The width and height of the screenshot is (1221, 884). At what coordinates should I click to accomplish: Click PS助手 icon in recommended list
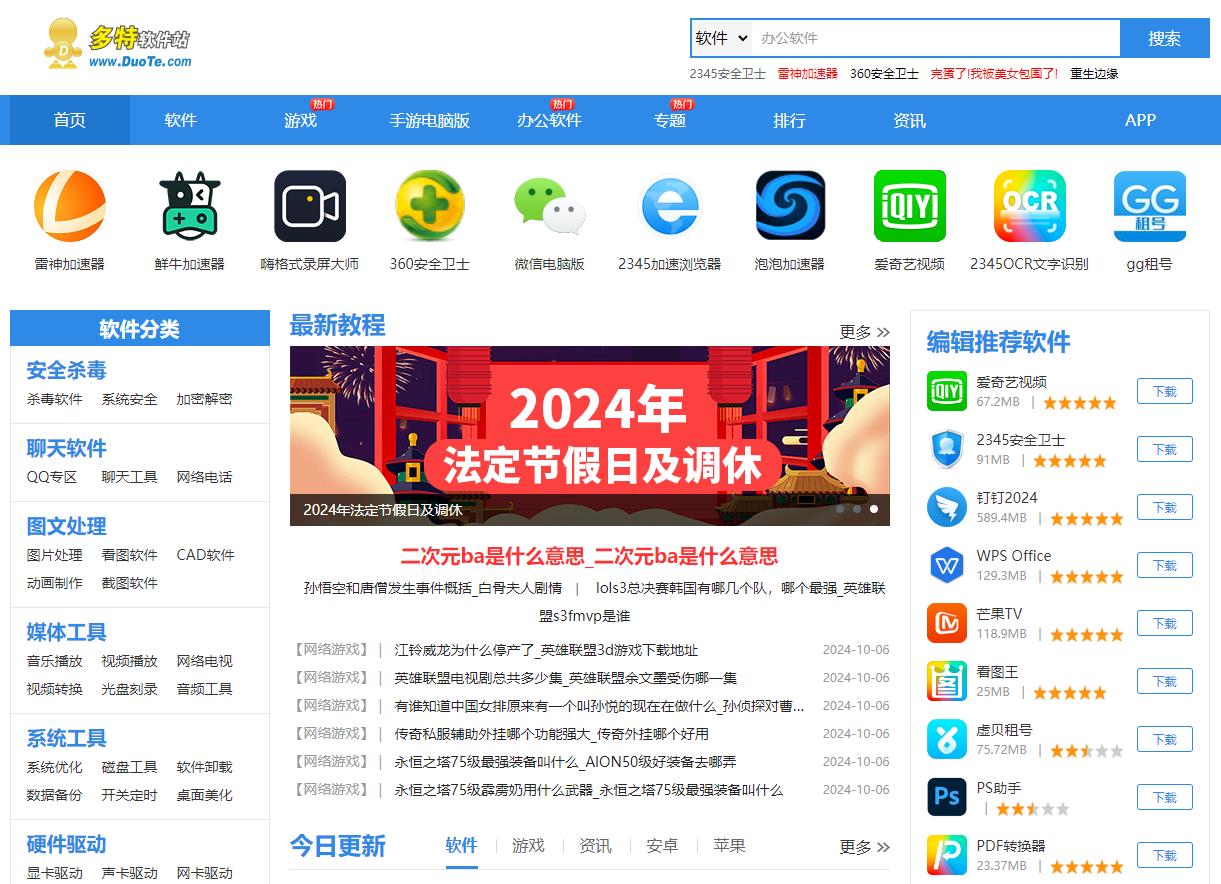(946, 797)
